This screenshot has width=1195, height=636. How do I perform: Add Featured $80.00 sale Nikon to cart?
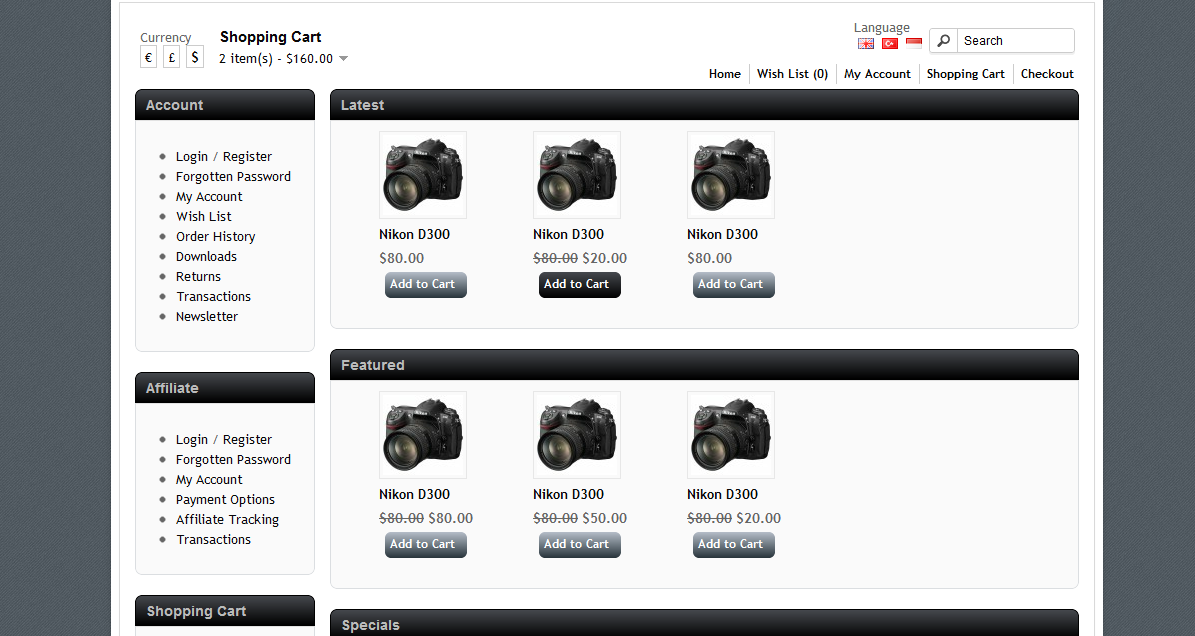click(425, 545)
